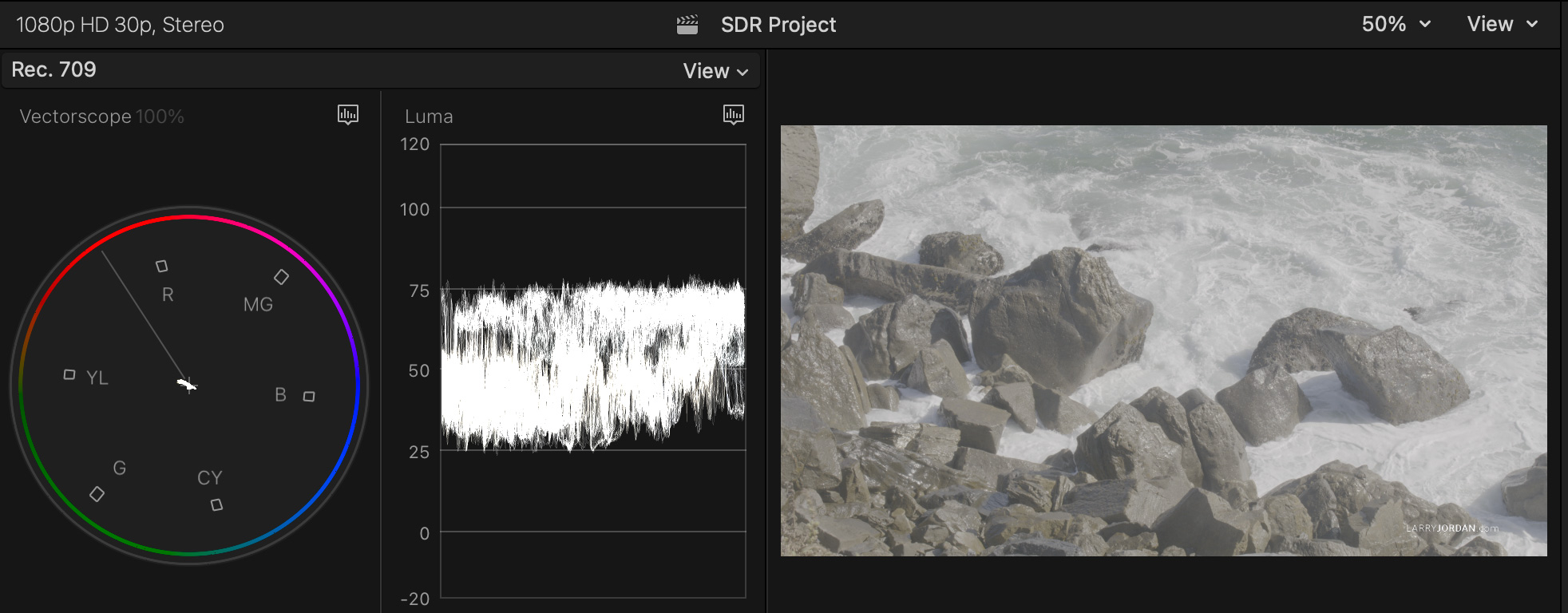Image resolution: width=1568 pixels, height=613 pixels.
Task: Click the Luma scope label
Action: click(x=429, y=117)
